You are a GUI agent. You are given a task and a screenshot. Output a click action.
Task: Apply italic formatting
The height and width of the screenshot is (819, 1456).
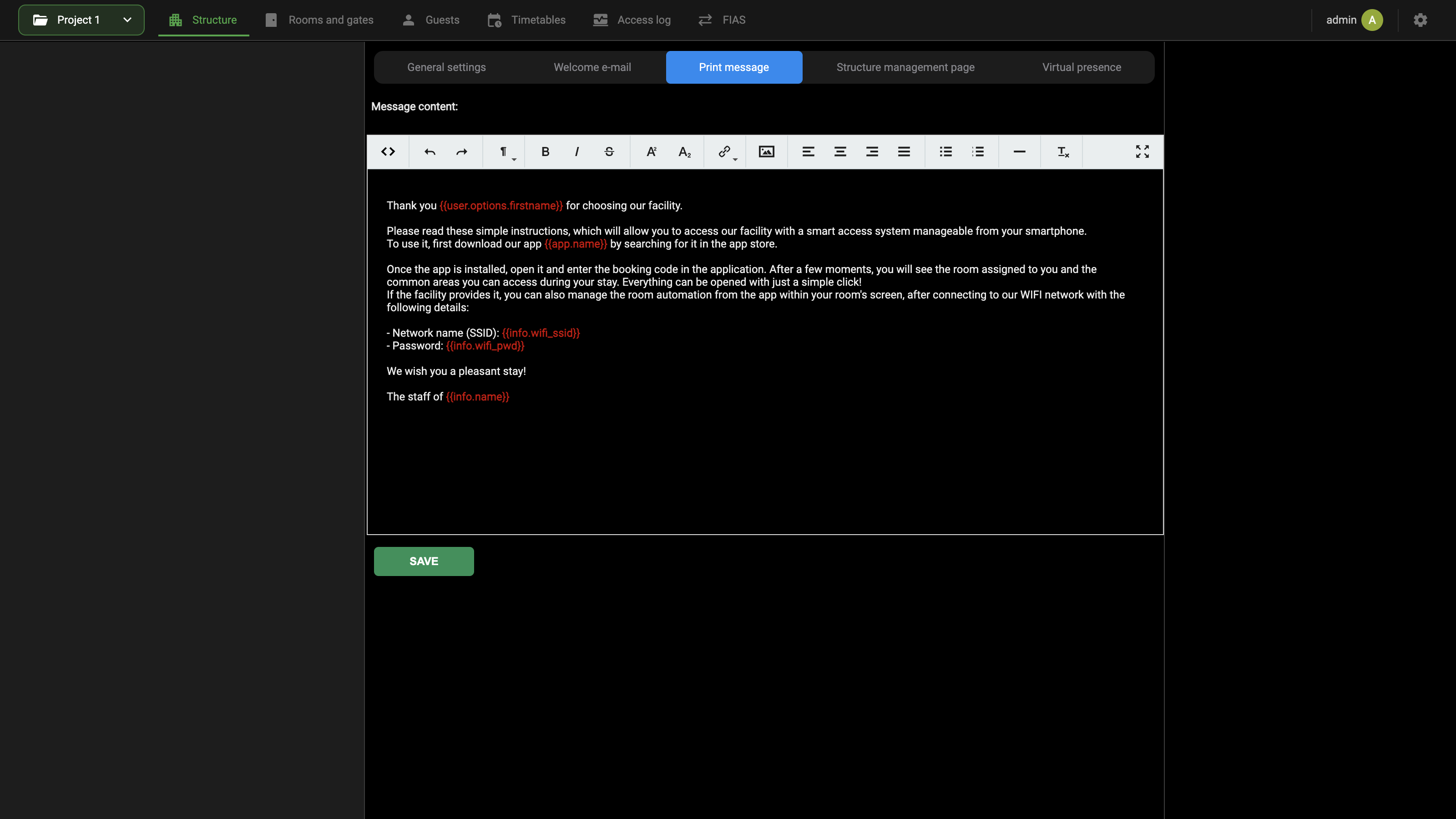(577, 152)
